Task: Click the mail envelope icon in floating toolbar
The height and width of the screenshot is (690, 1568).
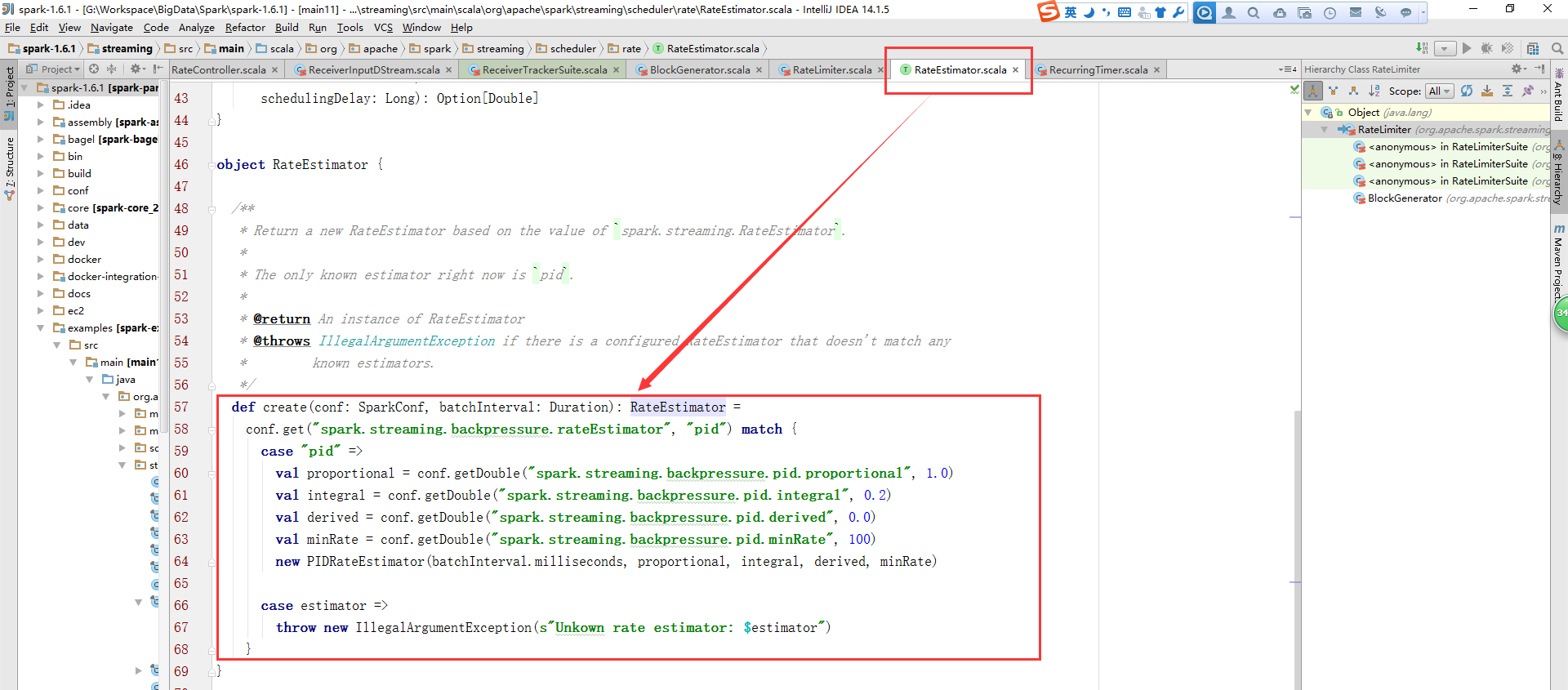Action: (1356, 12)
